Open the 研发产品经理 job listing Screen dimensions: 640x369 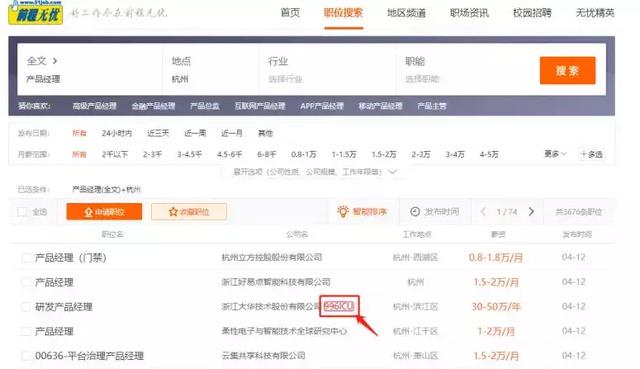tap(64, 307)
